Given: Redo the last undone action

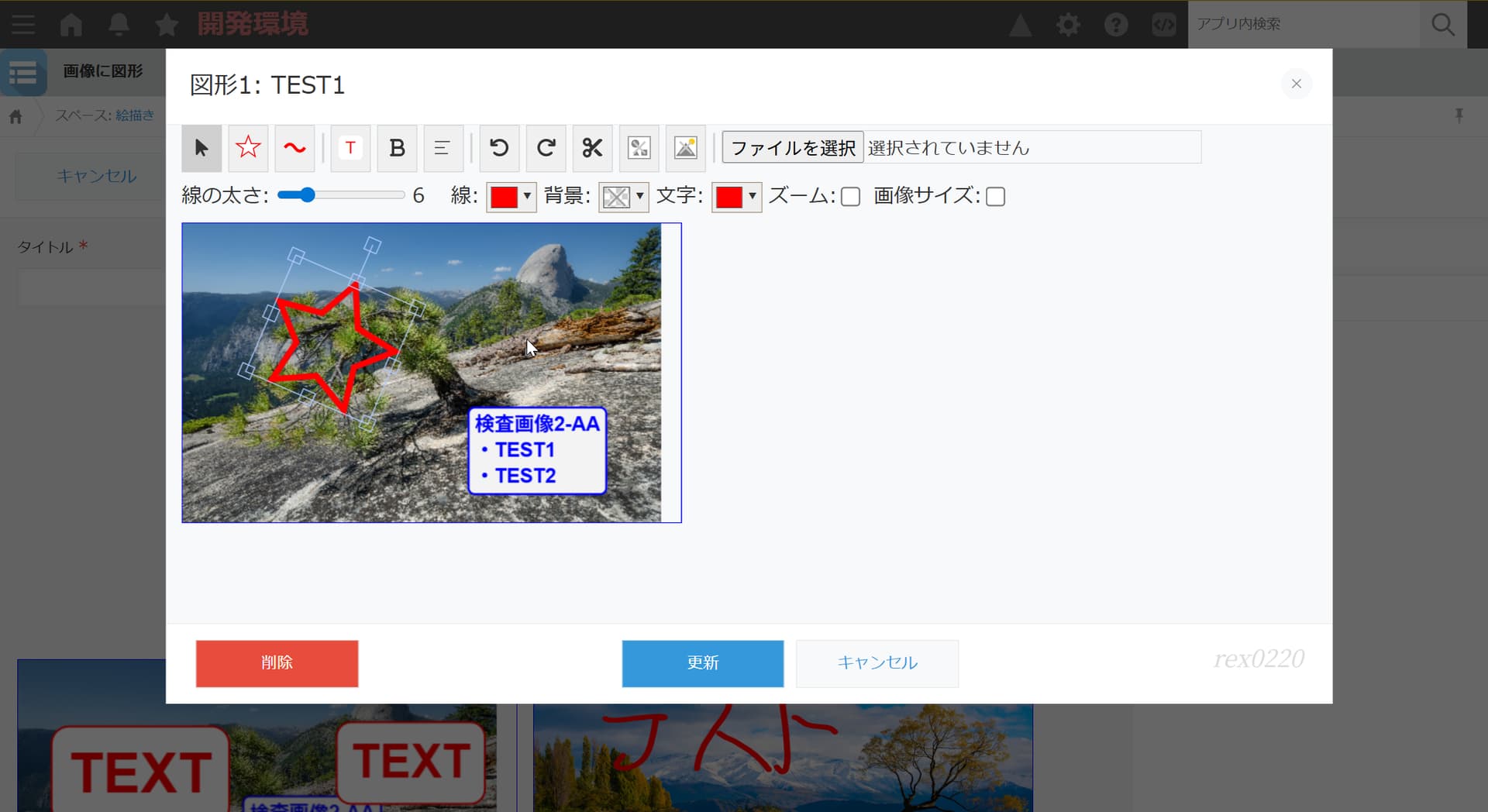Looking at the screenshot, I should coord(546,148).
